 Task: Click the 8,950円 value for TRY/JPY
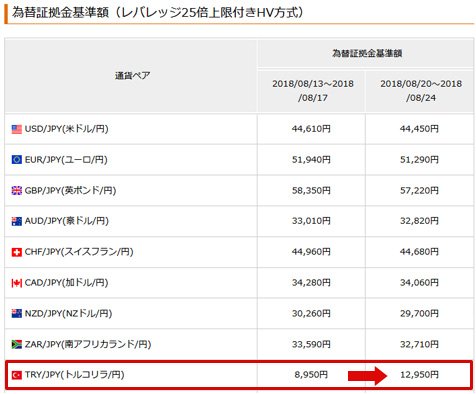[x=311, y=375]
